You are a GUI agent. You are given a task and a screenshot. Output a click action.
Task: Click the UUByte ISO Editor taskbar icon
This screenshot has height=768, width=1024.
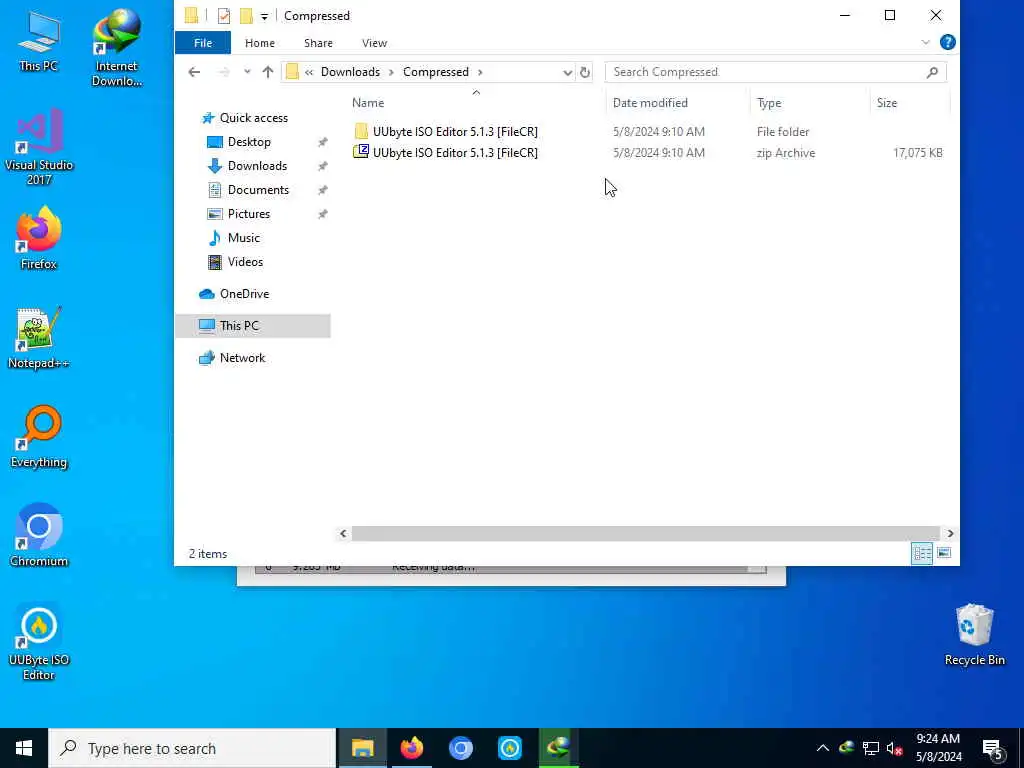pyautogui.click(x=509, y=748)
